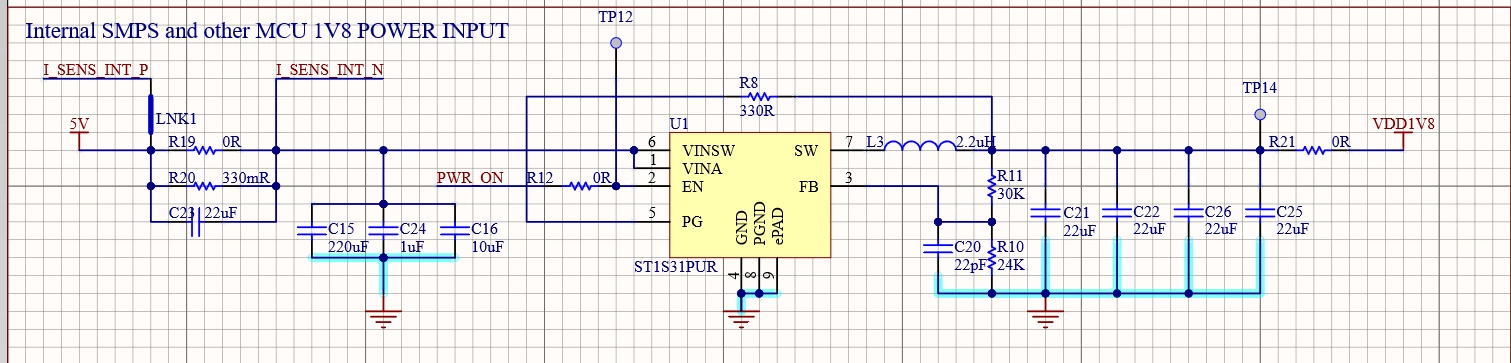Click the U1 designator text
The width and height of the screenshot is (1511, 363).
679,124
